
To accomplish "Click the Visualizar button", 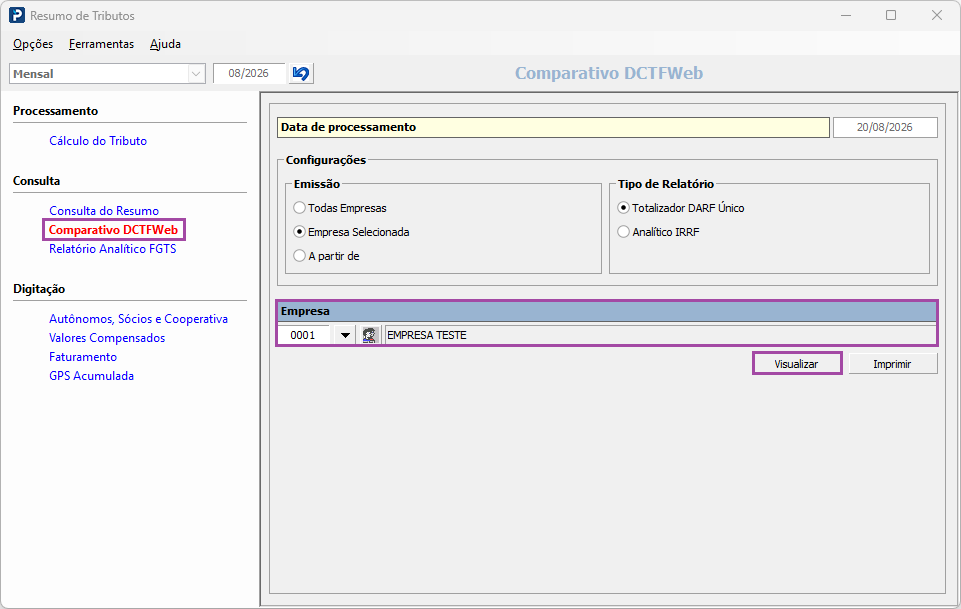I will [x=797, y=364].
